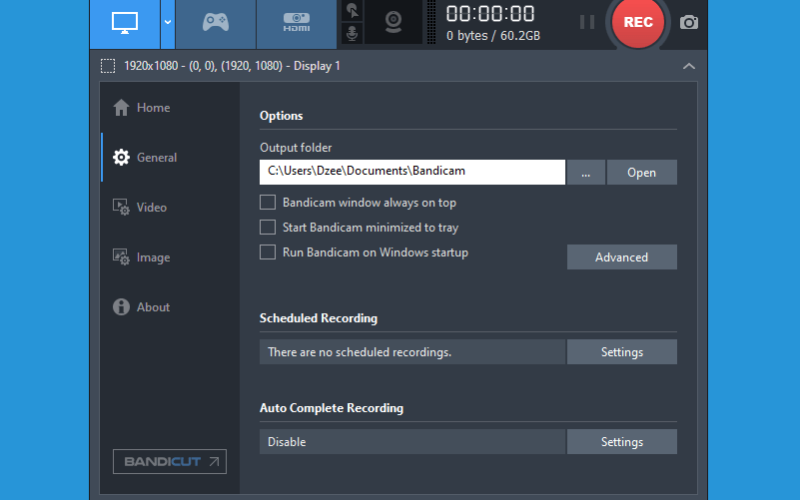Enable Run Bandicam on Windows startup

(x=268, y=252)
